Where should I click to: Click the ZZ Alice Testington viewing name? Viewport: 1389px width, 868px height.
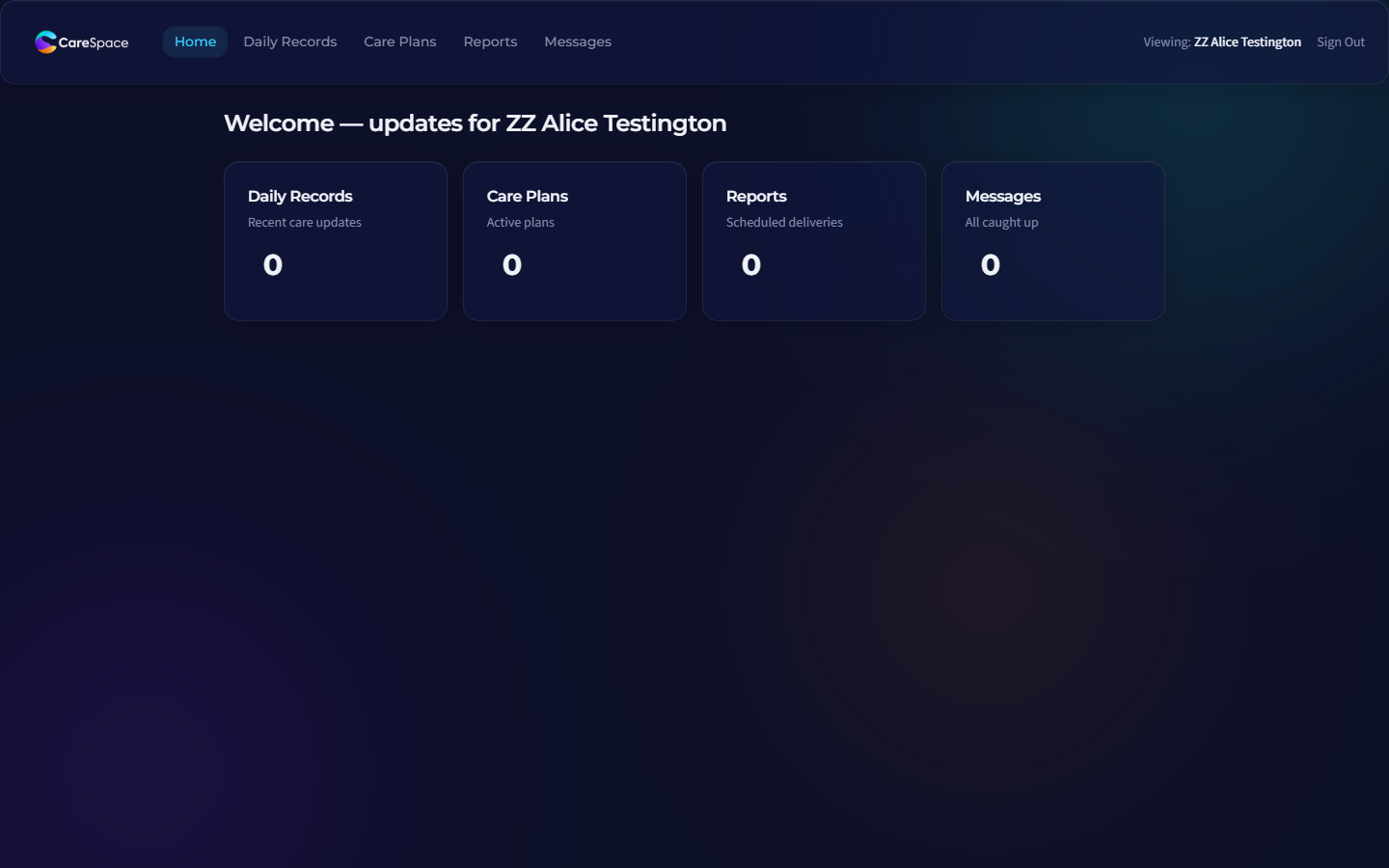(1247, 41)
